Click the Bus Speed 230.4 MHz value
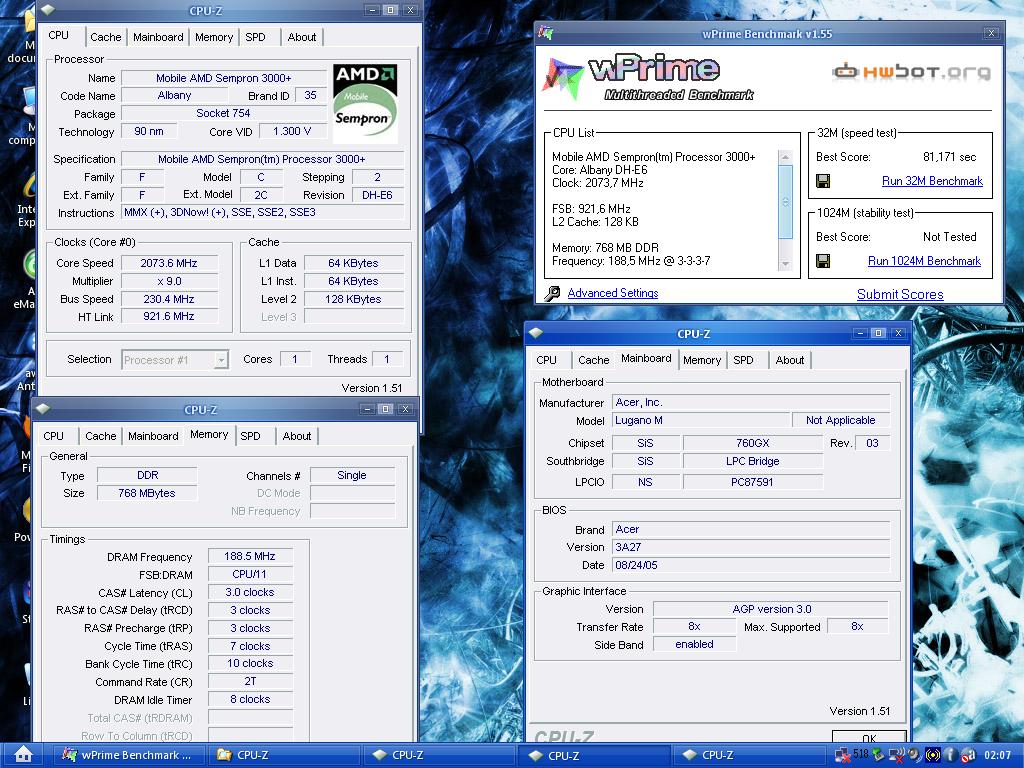 coord(169,299)
